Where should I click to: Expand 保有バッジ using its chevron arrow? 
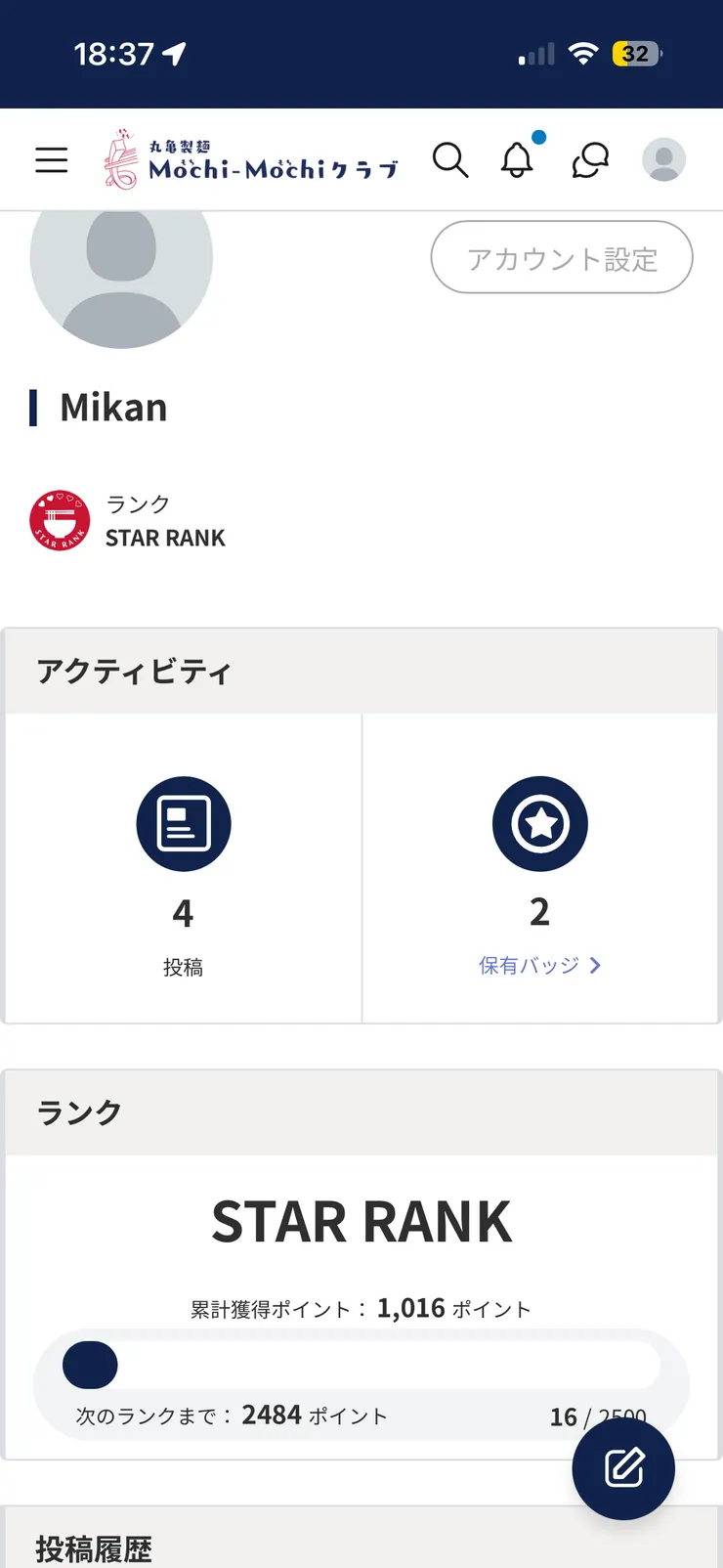click(x=595, y=966)
